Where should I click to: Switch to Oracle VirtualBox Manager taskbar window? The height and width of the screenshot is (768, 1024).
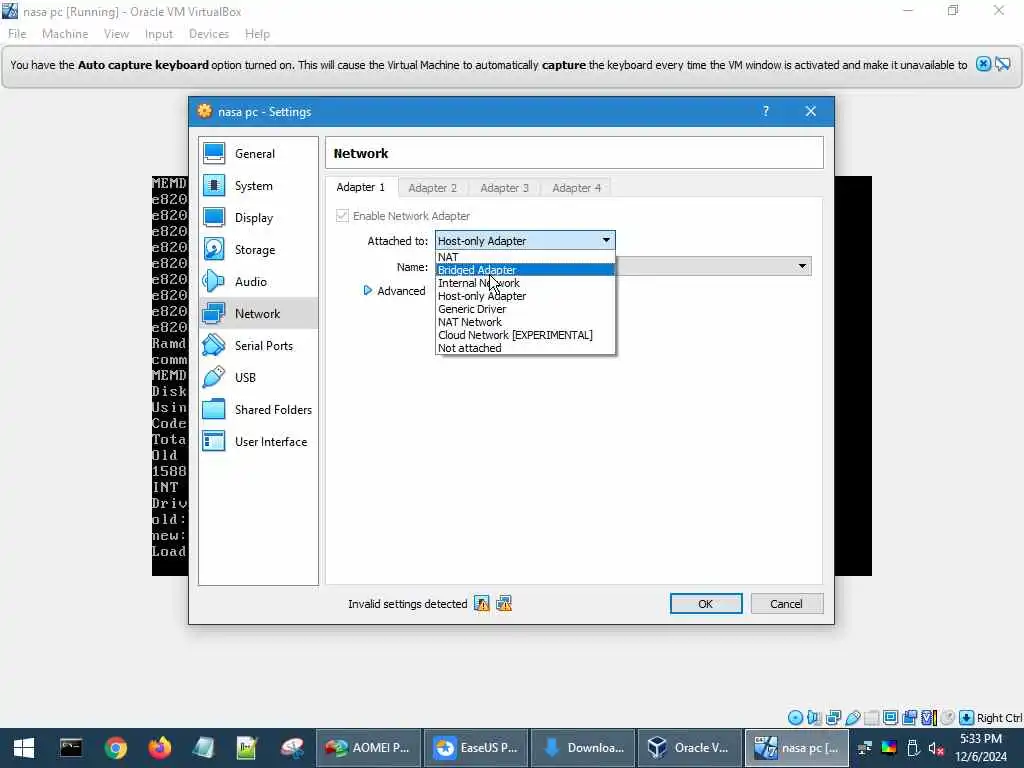tap(690, 748)
